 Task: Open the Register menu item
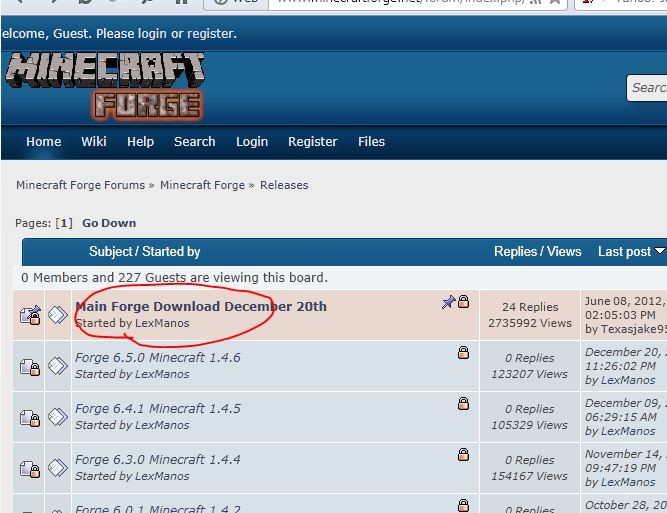coord(313,142)
